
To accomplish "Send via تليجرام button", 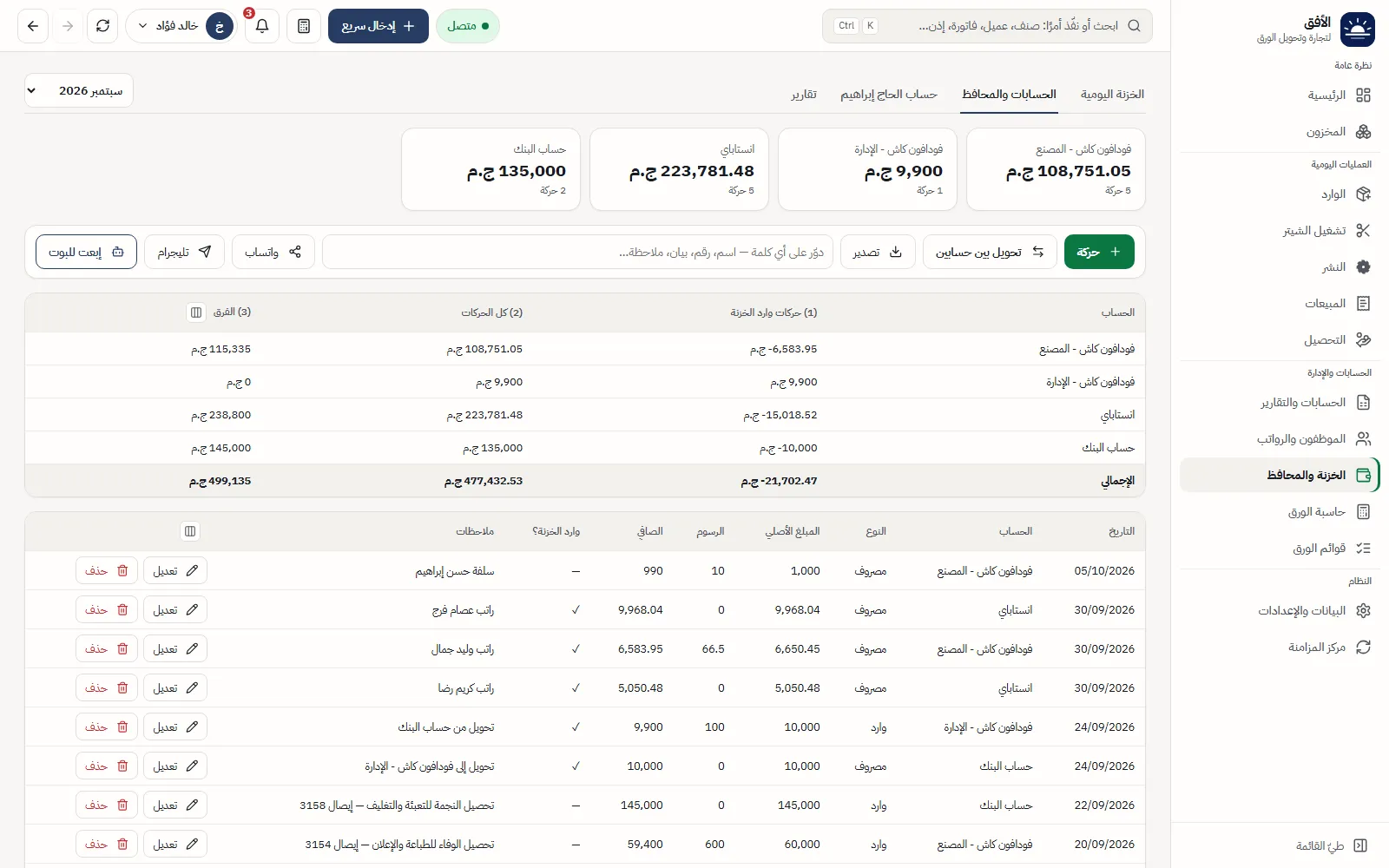I will (184, 252).
